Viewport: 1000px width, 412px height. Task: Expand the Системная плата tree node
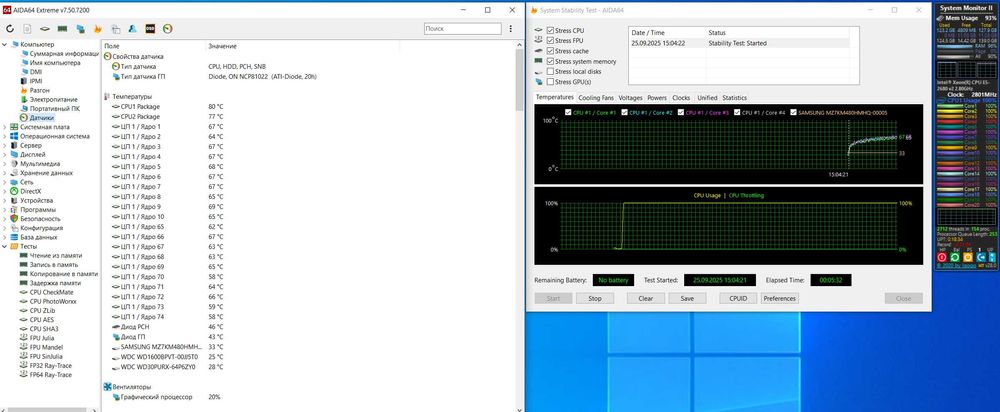[x=4, y=127]
